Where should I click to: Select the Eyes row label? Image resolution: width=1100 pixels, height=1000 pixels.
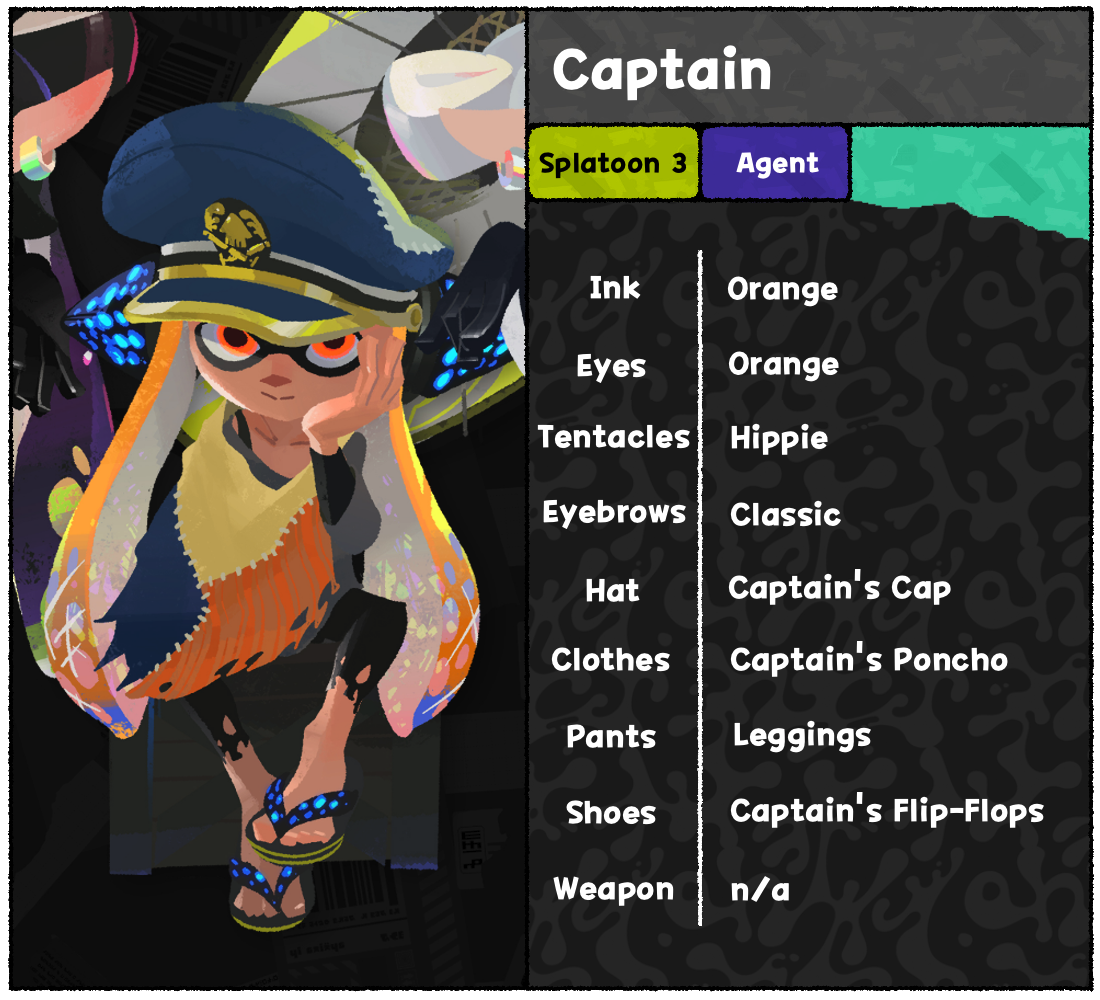pyautogui.click(x=611, y=366)
